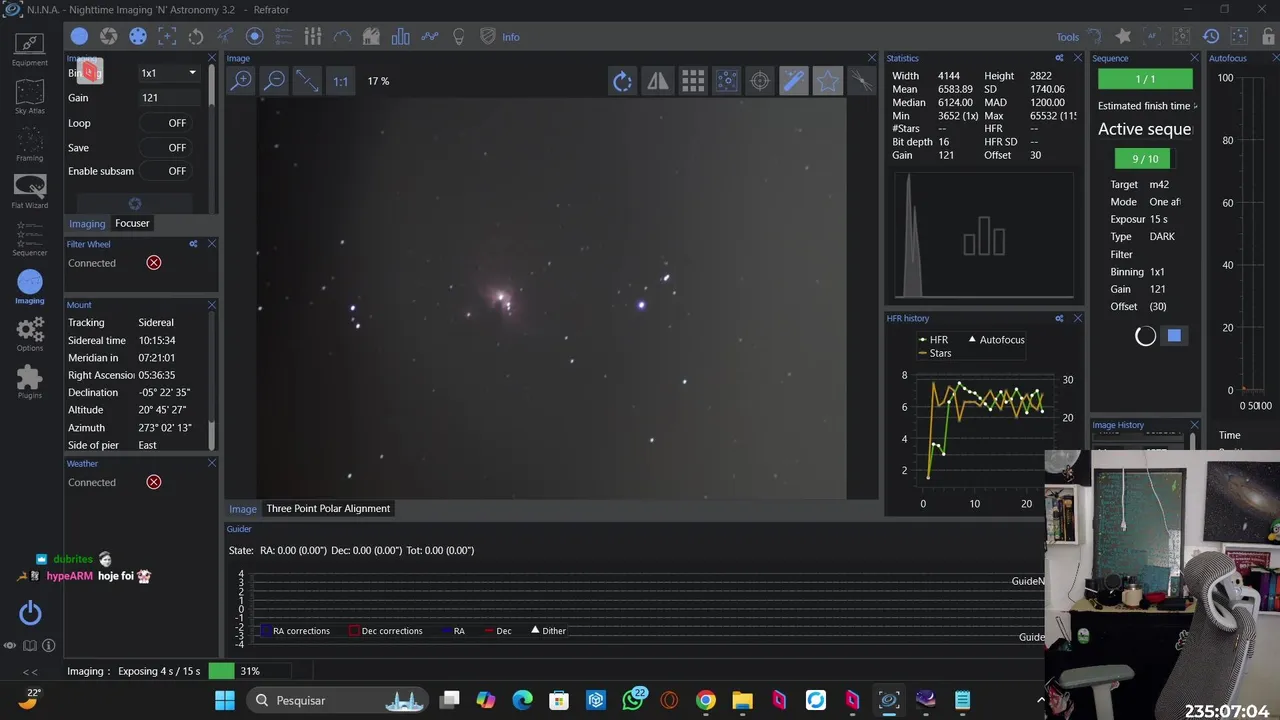1280x720 pixels.
Task: Open the Flat Wizard
Action: (x=29, y=191)
